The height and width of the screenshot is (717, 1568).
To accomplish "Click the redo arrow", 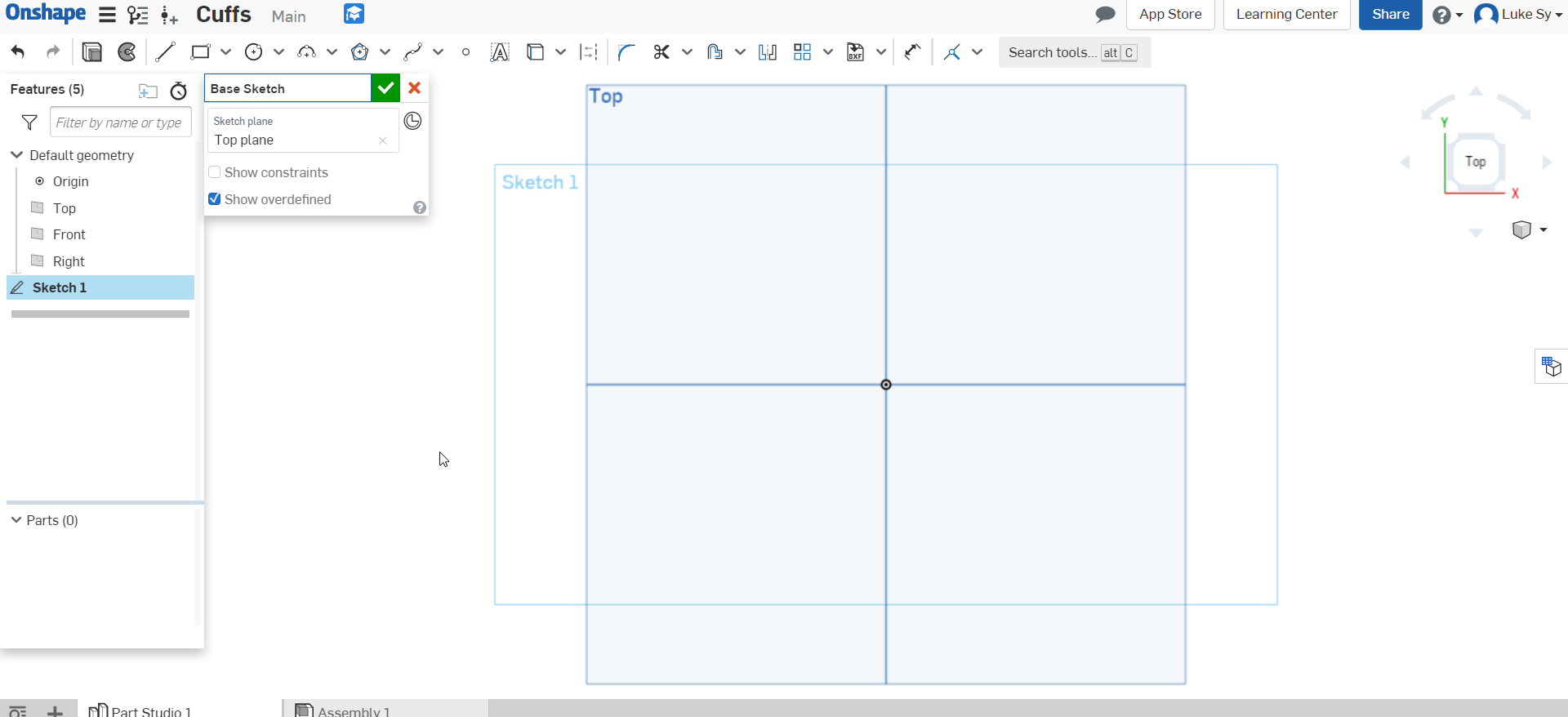I will click(x=53, y=52).
